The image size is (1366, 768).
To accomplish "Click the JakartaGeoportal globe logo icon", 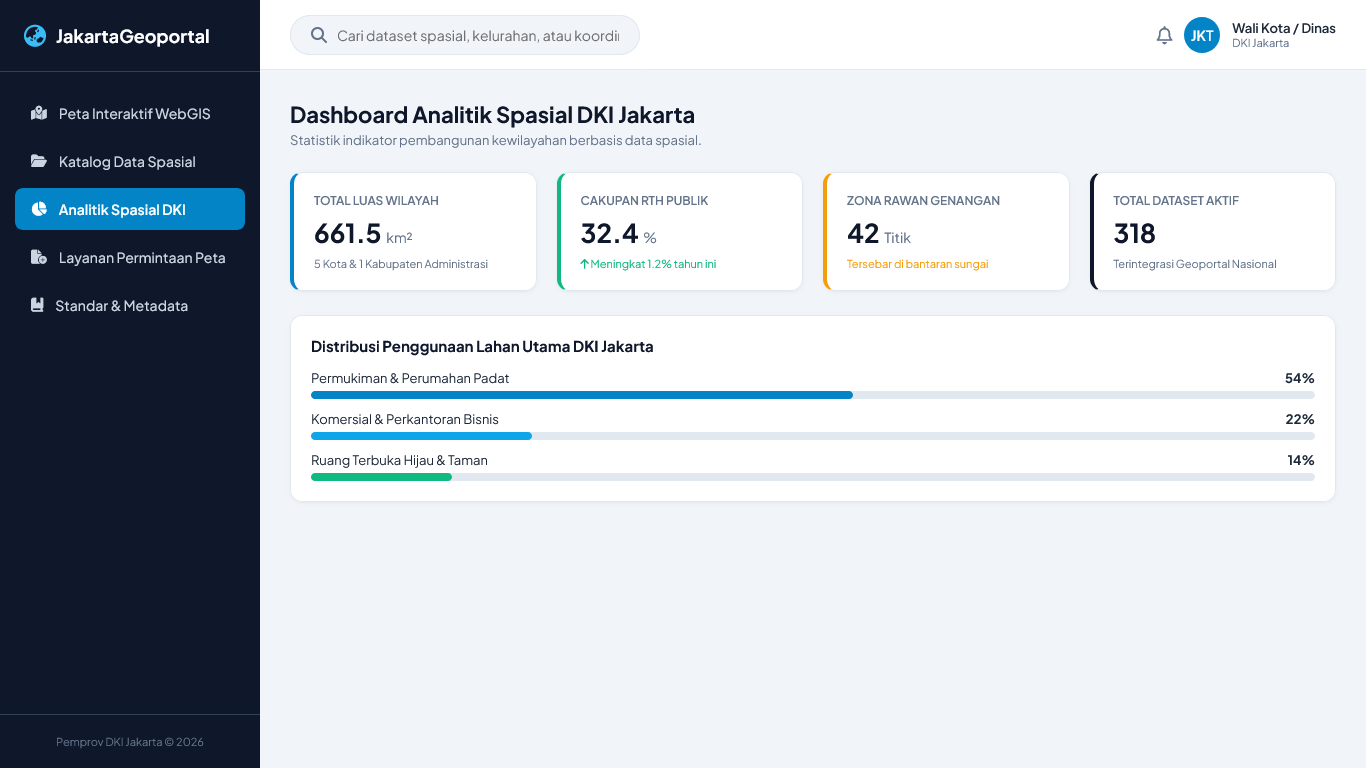I will (x=35, y=36).
